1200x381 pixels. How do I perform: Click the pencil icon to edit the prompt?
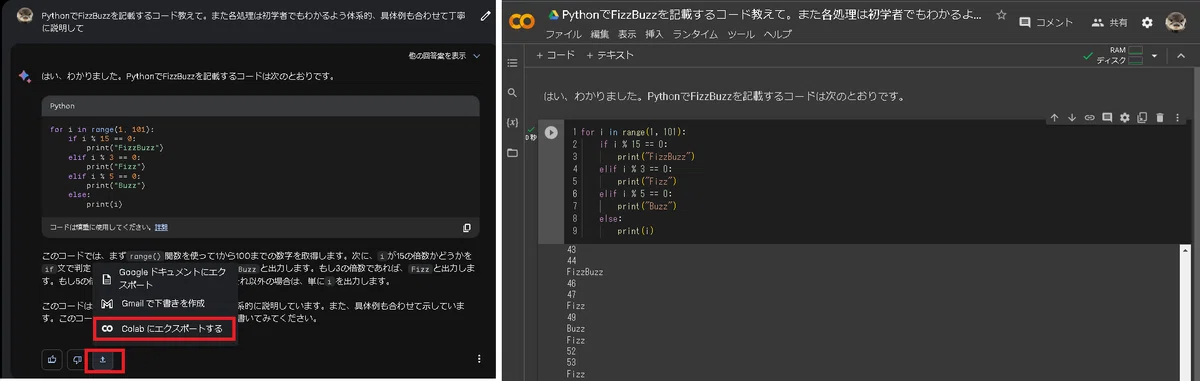click(x=485, y=17)
